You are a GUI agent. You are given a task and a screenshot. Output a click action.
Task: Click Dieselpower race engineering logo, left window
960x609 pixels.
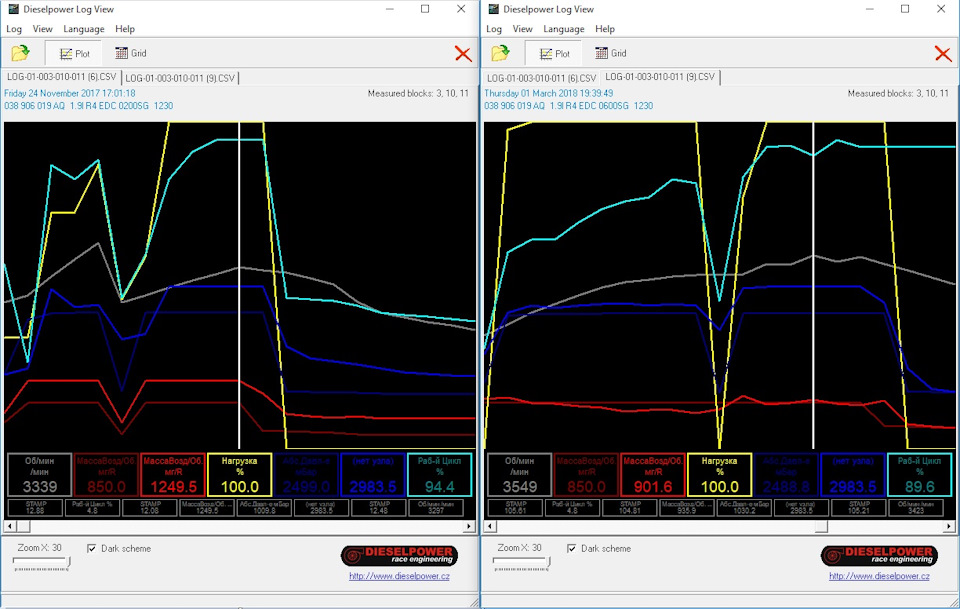pyautogui.click(x=399, y=556)
